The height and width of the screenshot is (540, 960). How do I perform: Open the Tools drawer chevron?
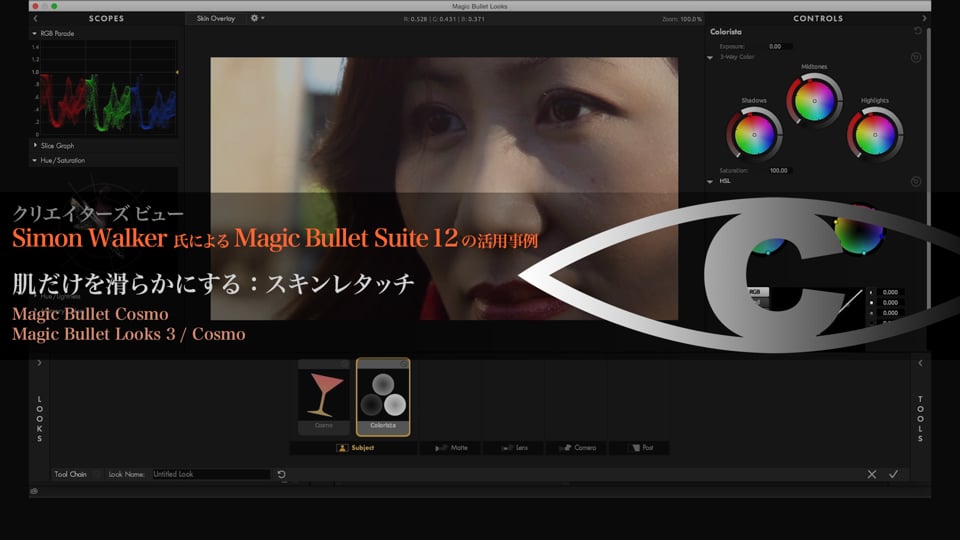coord(920,363)
